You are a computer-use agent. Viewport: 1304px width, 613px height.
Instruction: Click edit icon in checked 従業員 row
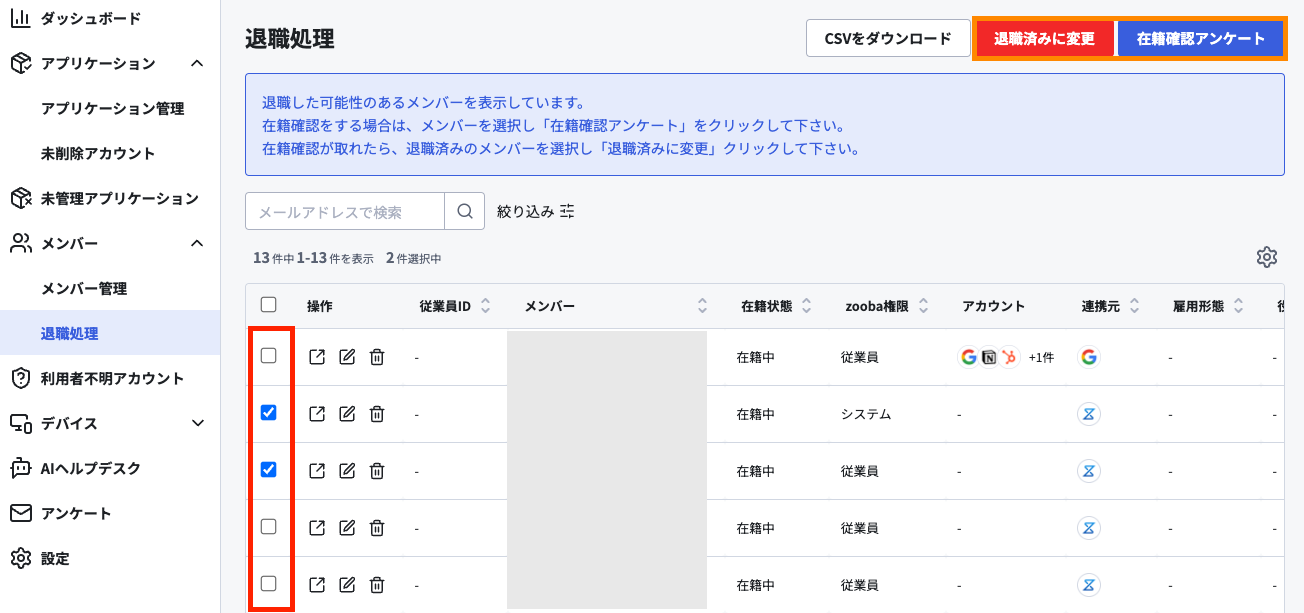coord(347,471)
